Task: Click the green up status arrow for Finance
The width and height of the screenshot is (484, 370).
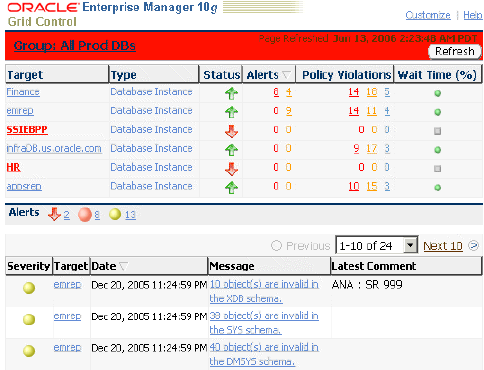Action: [x=231, y=93]
